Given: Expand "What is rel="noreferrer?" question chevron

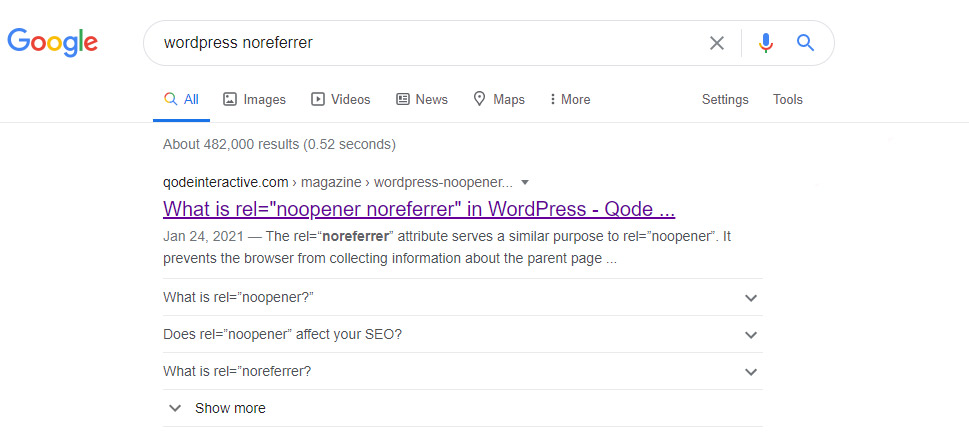Looking at the screenshot, I should tap(751, 372).
